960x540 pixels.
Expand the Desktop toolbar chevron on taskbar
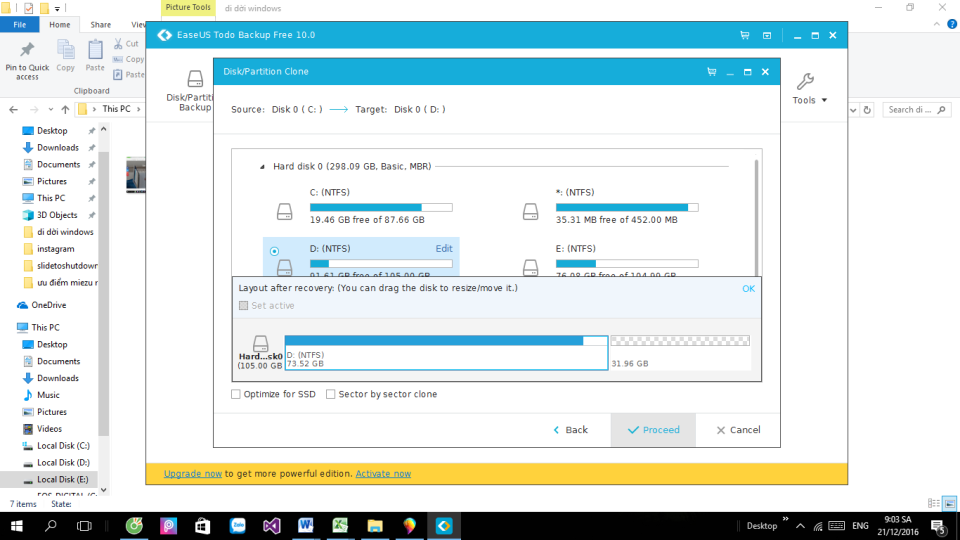pyautogui.click(x=786, y=520)
